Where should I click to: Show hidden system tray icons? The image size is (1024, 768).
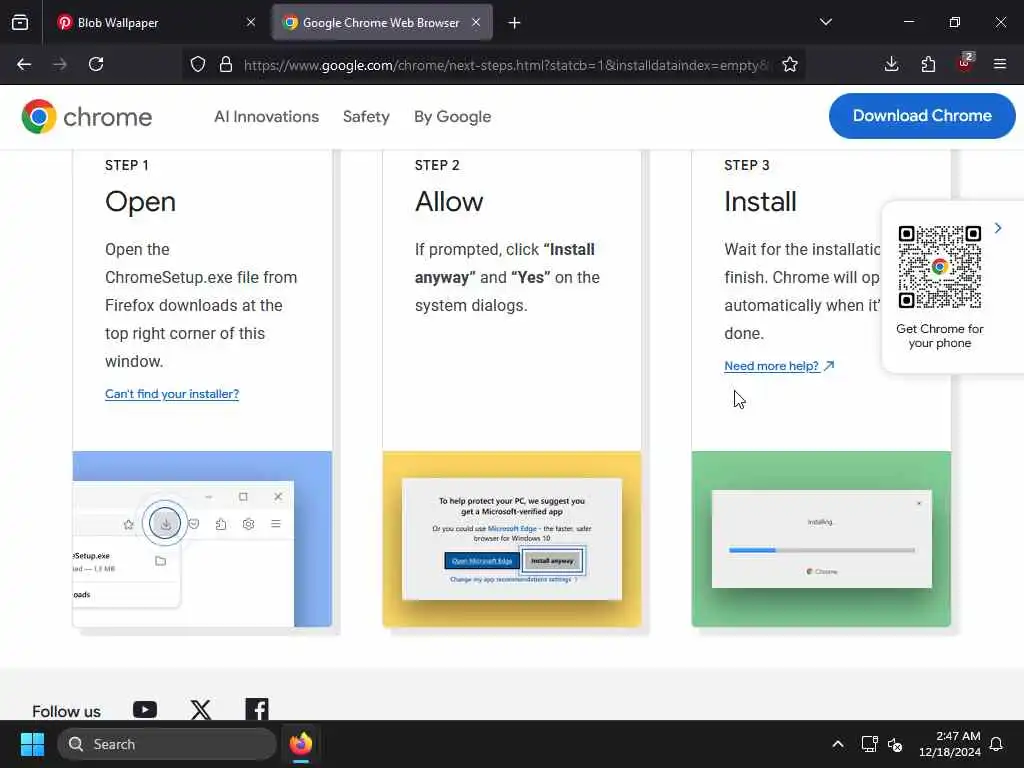pos(838,744)
